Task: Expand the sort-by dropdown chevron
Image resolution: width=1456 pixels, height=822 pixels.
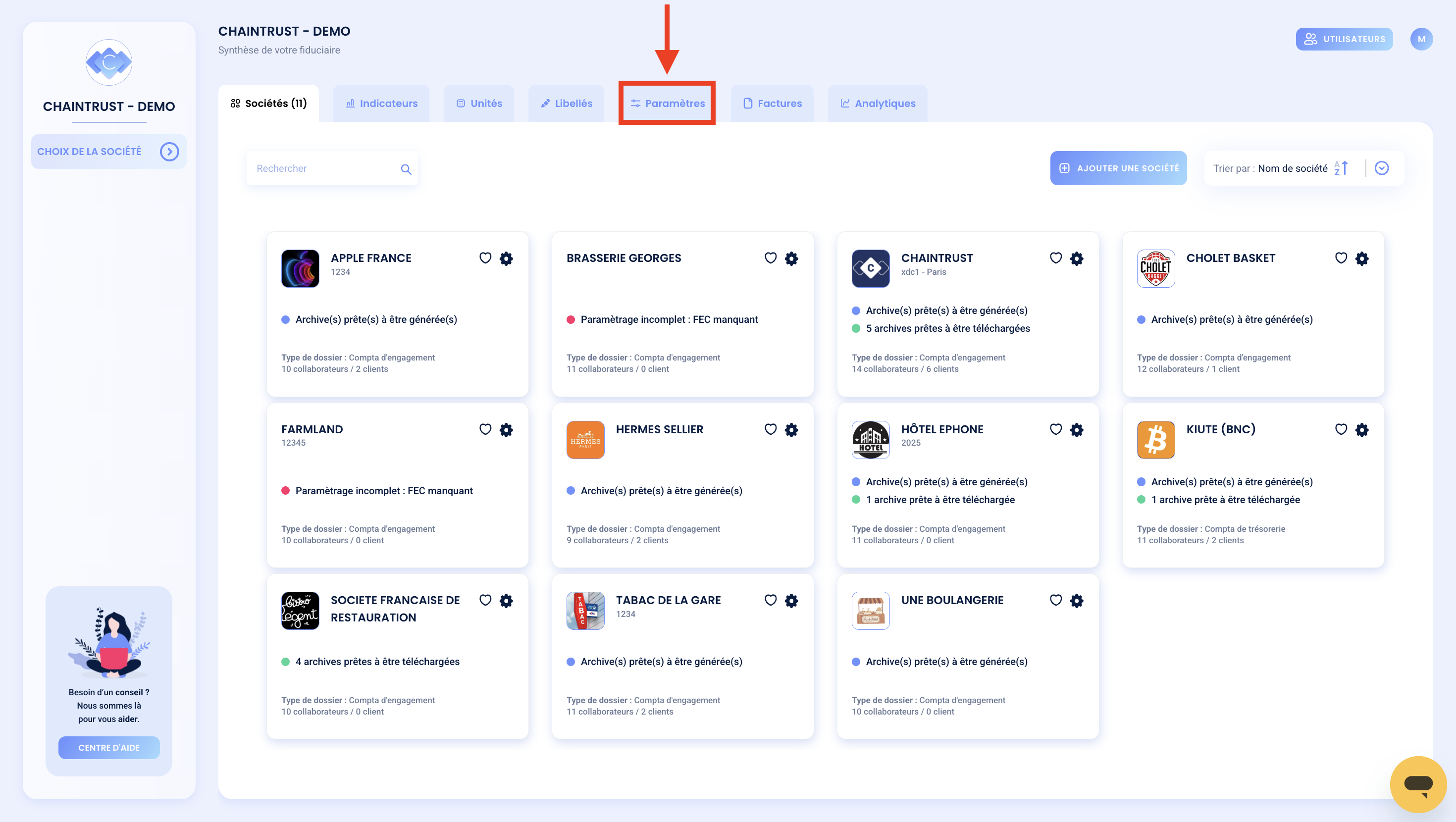Action: pyautogui.click(x=1381, y=168)
